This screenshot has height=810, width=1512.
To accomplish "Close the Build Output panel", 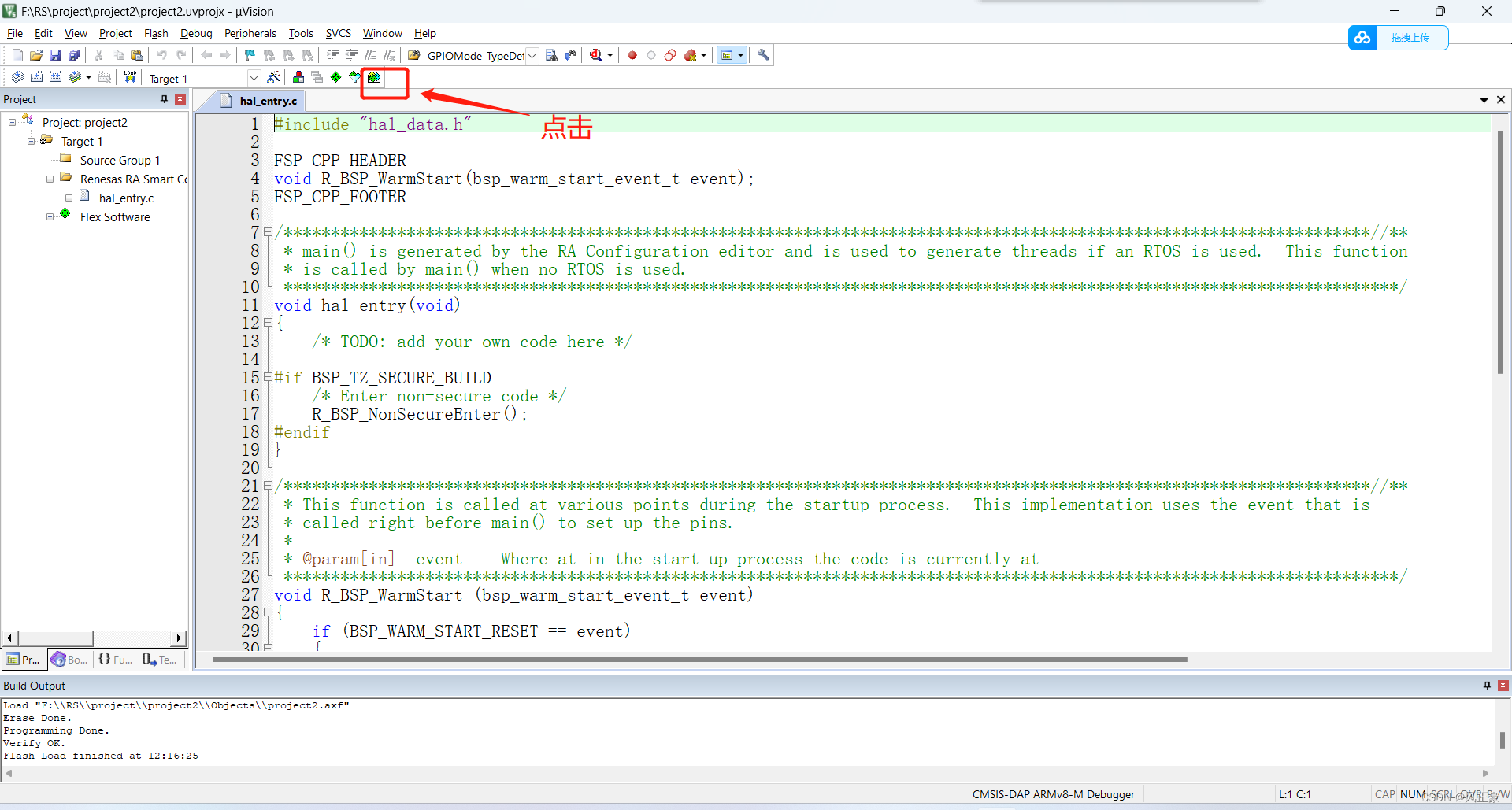I will point(1503,686).
